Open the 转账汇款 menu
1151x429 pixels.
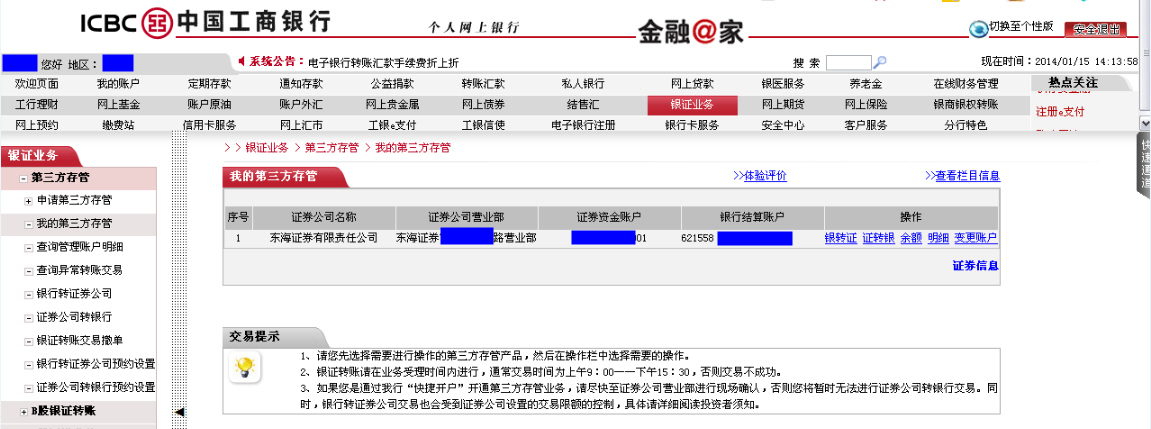click(483, 84)
